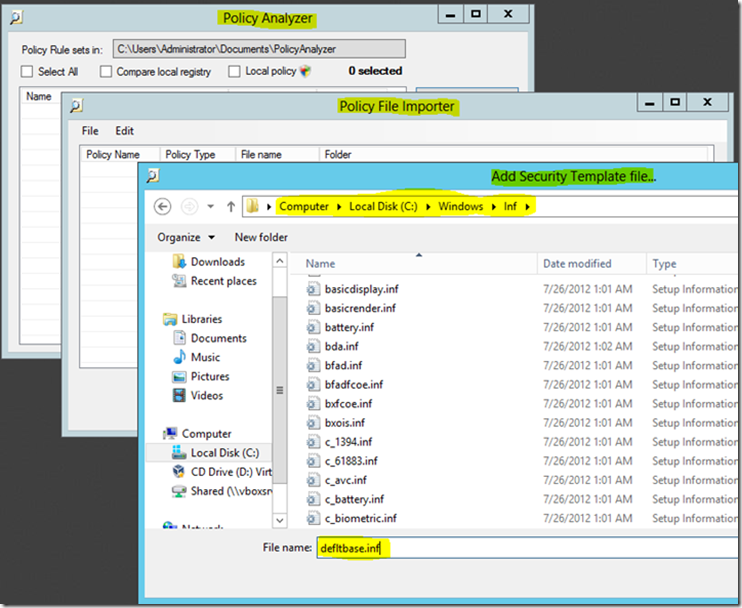Screen dimensions: 742x608
Task: Click Policy Analyzer magnifier title icon
Action: pyautogui.click(x=17, y=18)
